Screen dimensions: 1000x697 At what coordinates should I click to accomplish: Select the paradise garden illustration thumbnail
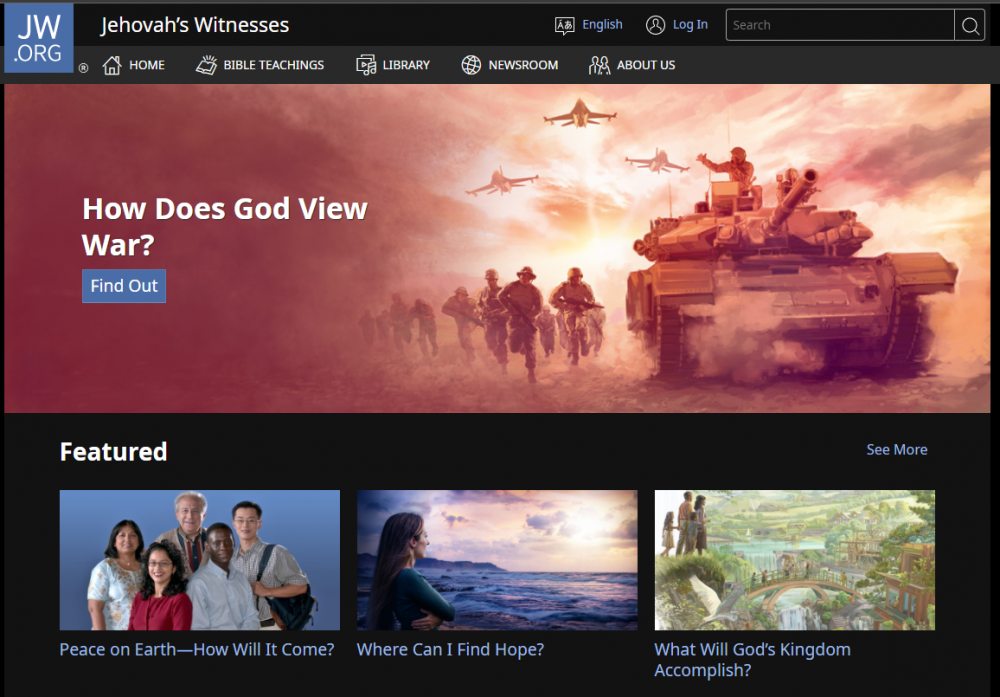[x=794, y=560]
